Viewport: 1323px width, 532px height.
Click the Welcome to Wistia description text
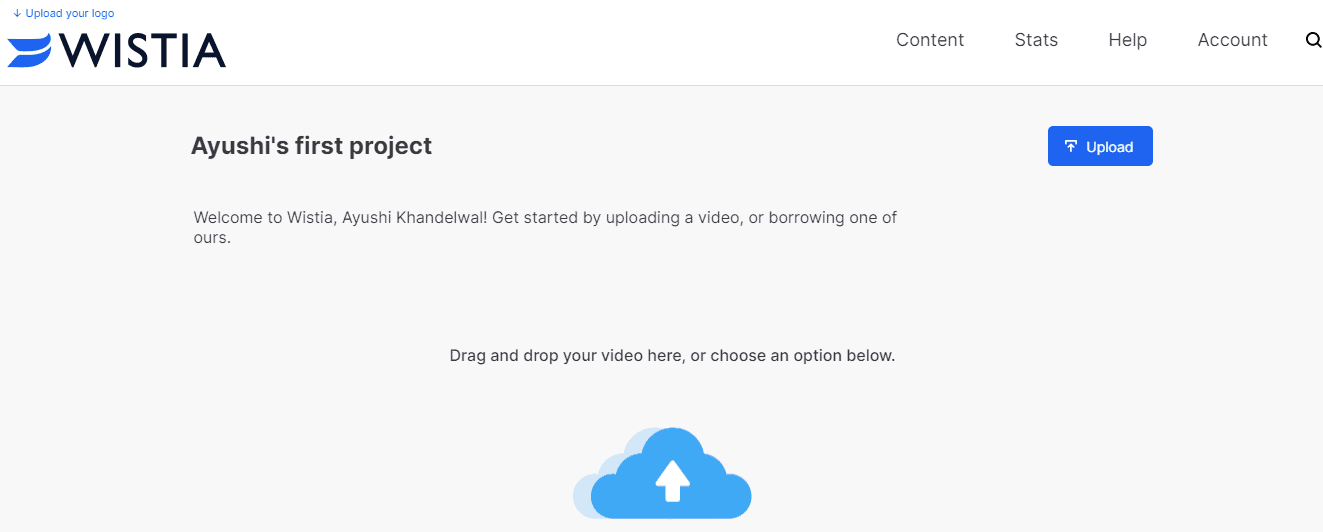coord(545,228)
